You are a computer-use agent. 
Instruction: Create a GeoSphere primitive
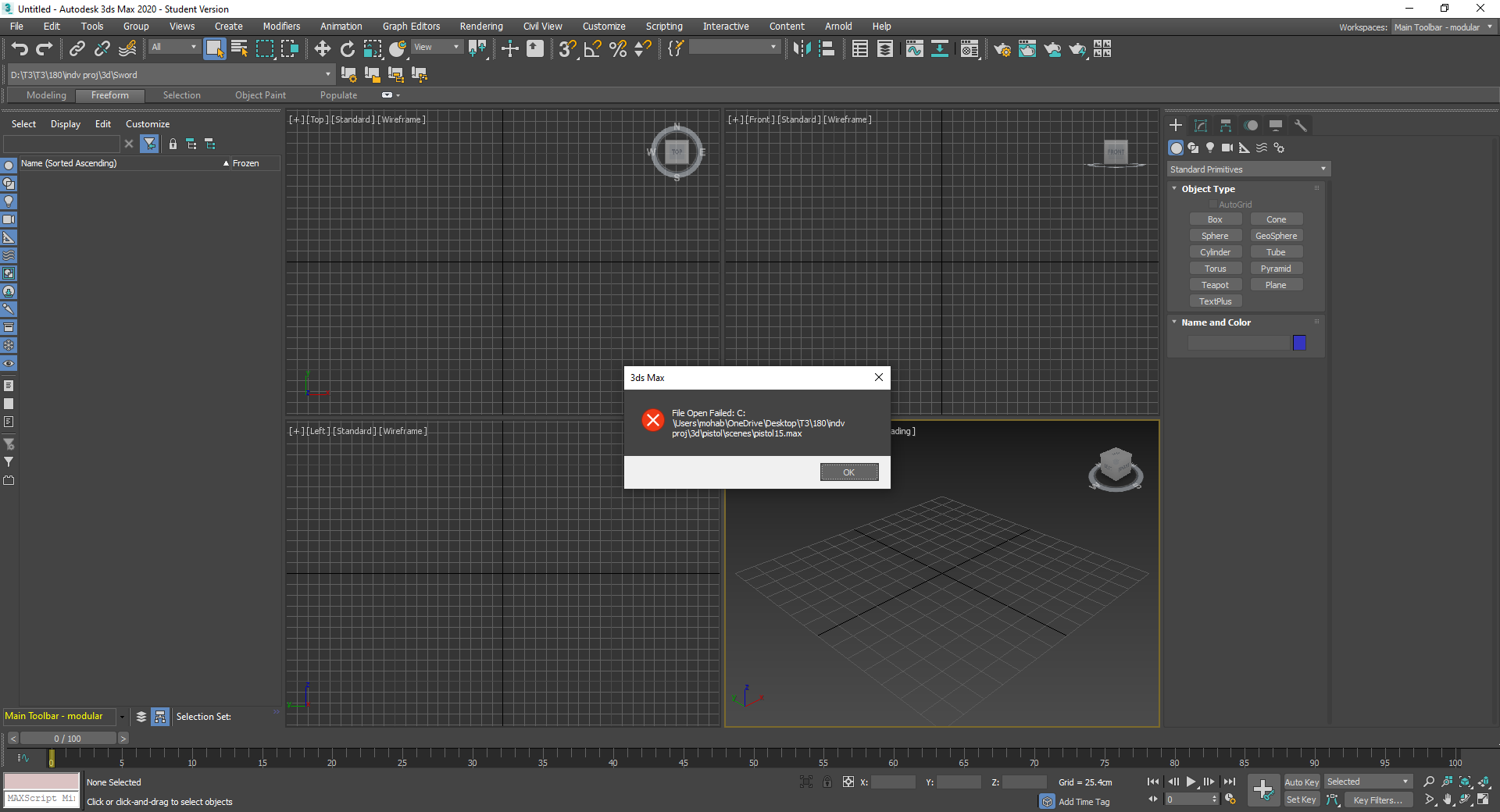click(x=1276, y=236)
